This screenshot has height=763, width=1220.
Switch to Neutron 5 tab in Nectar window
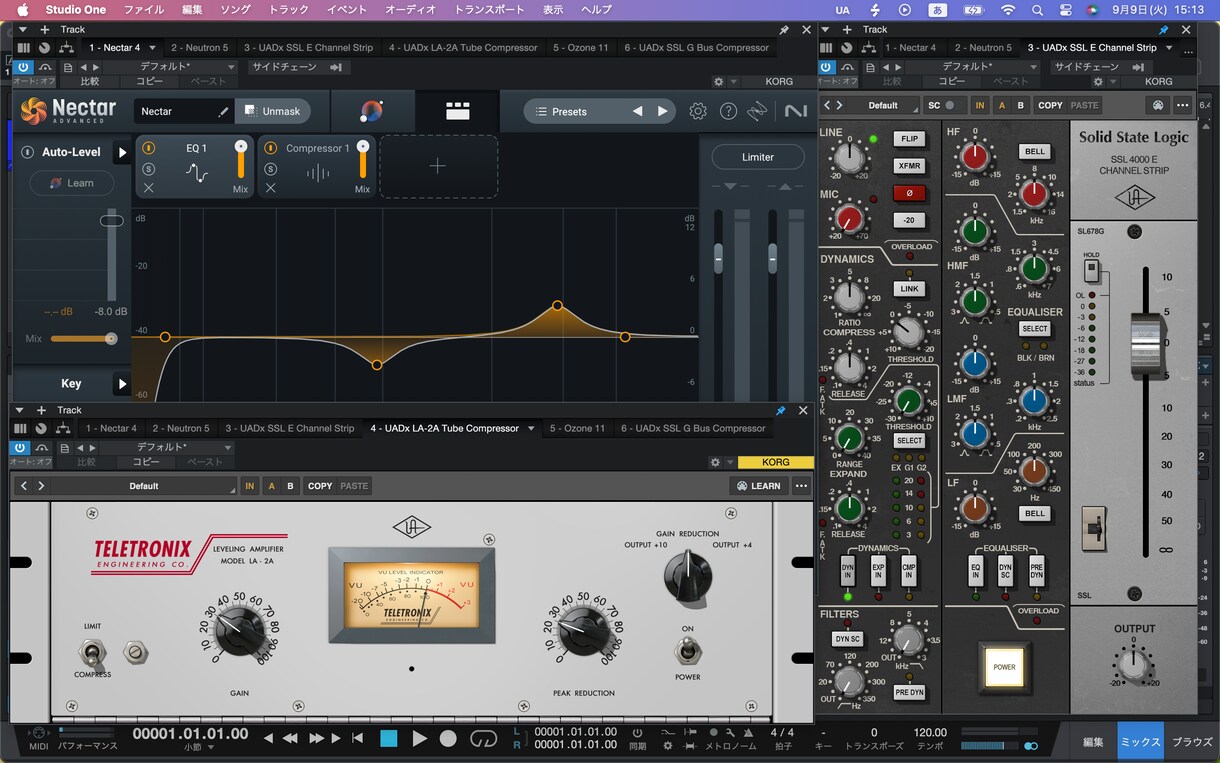click(x=199, y=47)
